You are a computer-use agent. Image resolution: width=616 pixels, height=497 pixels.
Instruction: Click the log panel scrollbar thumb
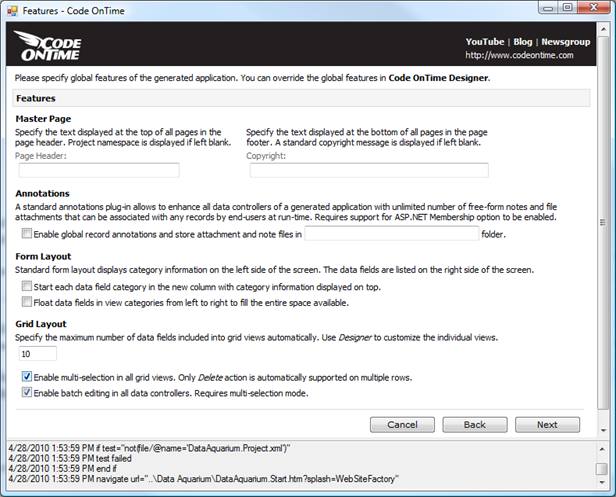pos(602,469)
